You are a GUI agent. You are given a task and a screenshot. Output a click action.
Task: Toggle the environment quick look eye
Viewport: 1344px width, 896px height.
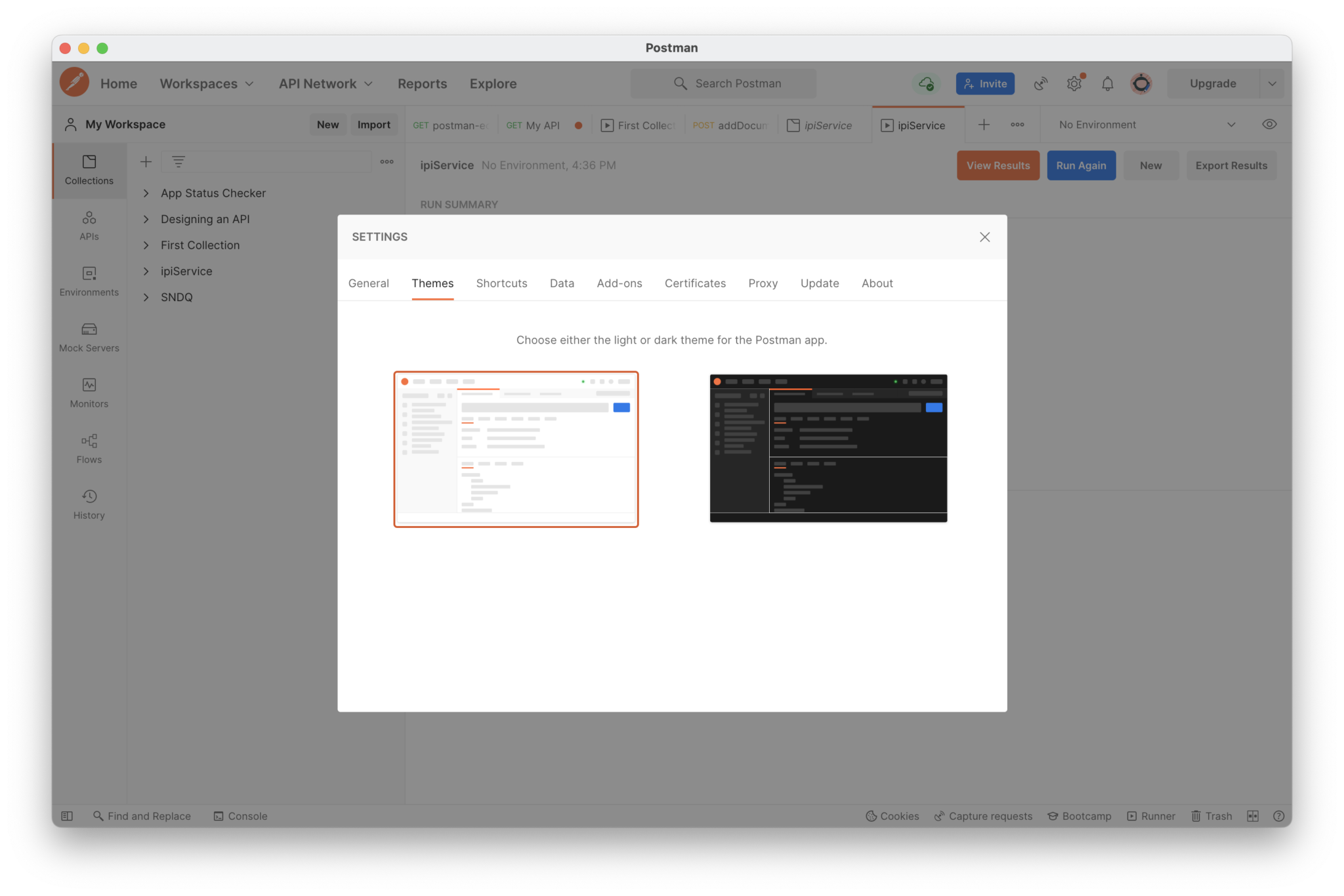(1269, 124)
